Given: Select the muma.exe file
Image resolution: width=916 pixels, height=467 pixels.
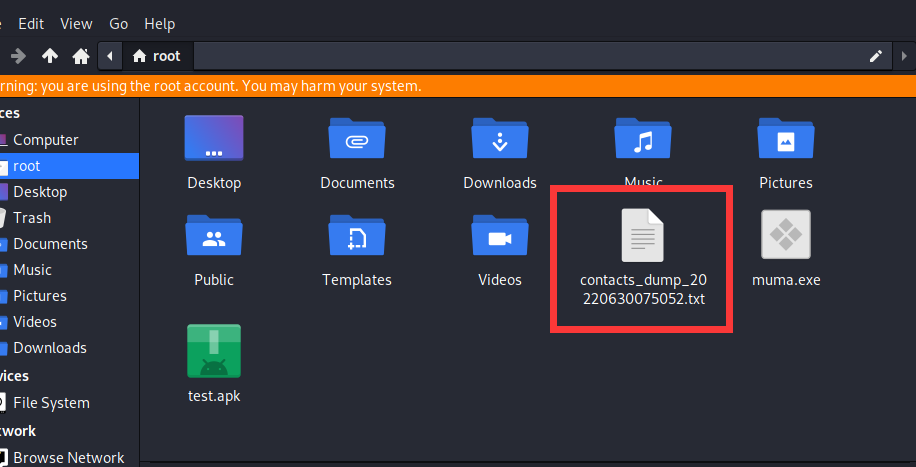Looking at the screenshot, I should pos(785,236).
